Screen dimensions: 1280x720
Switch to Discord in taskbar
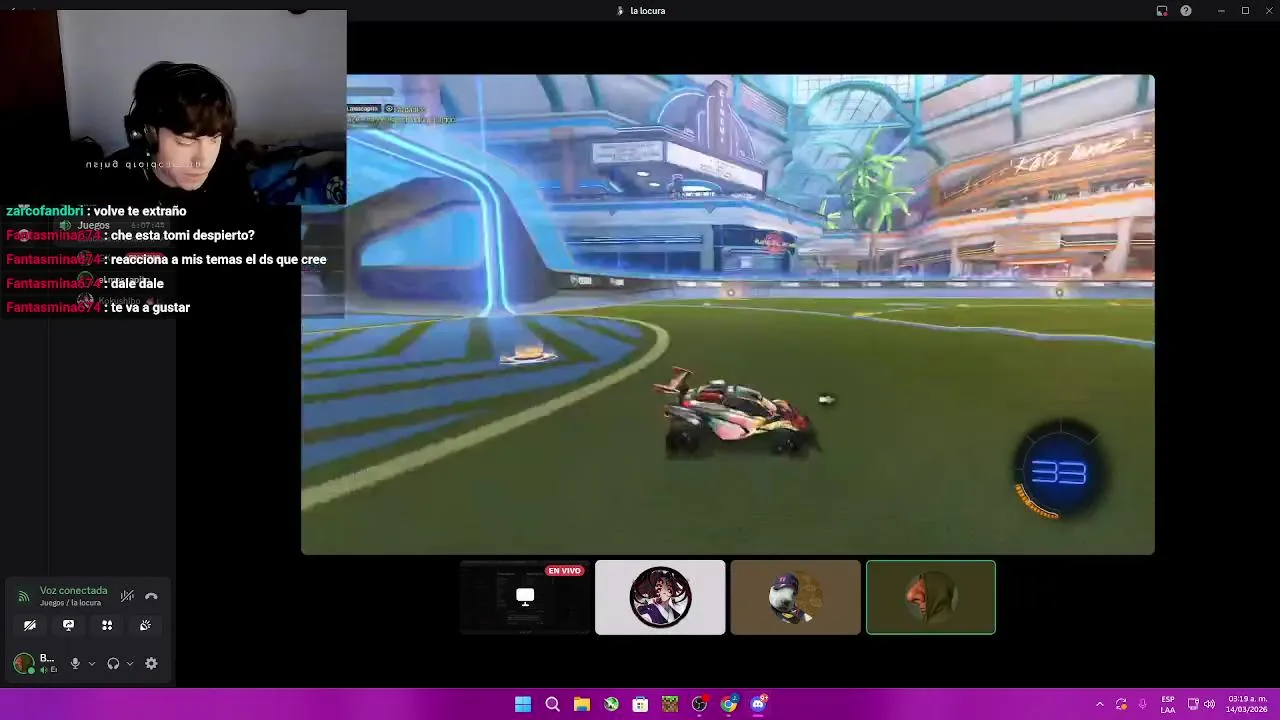(x=758, y=704)
